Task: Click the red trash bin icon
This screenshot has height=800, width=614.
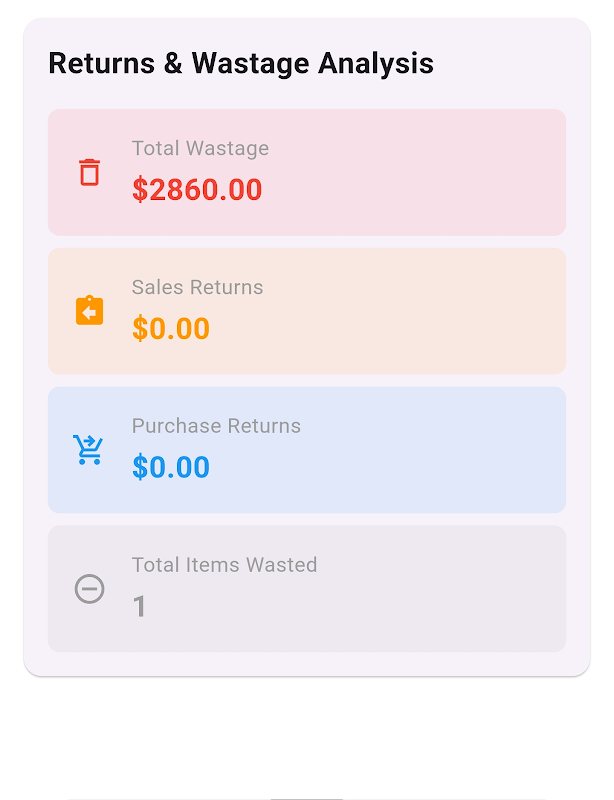Action: coord(90,172)
